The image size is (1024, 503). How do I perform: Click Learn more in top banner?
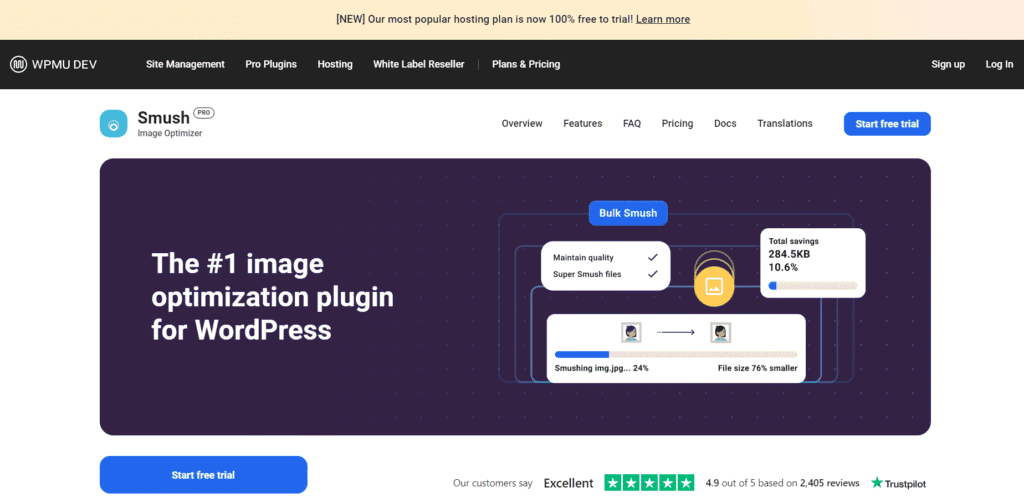coord(663,20)
